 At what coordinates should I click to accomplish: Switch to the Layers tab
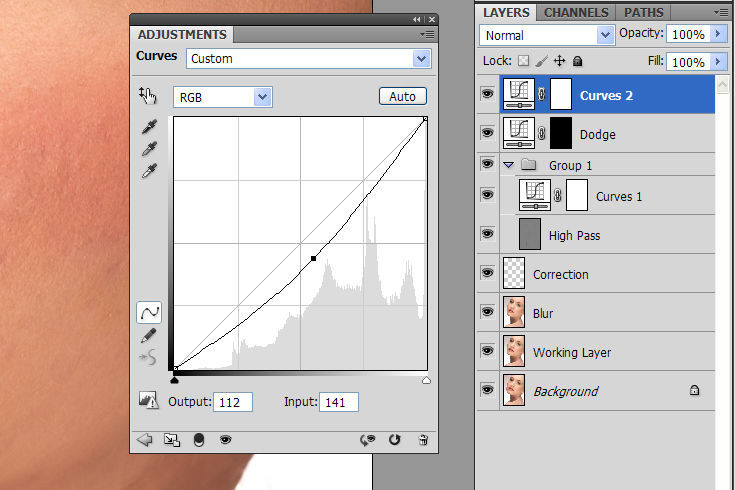click(506, 13)
